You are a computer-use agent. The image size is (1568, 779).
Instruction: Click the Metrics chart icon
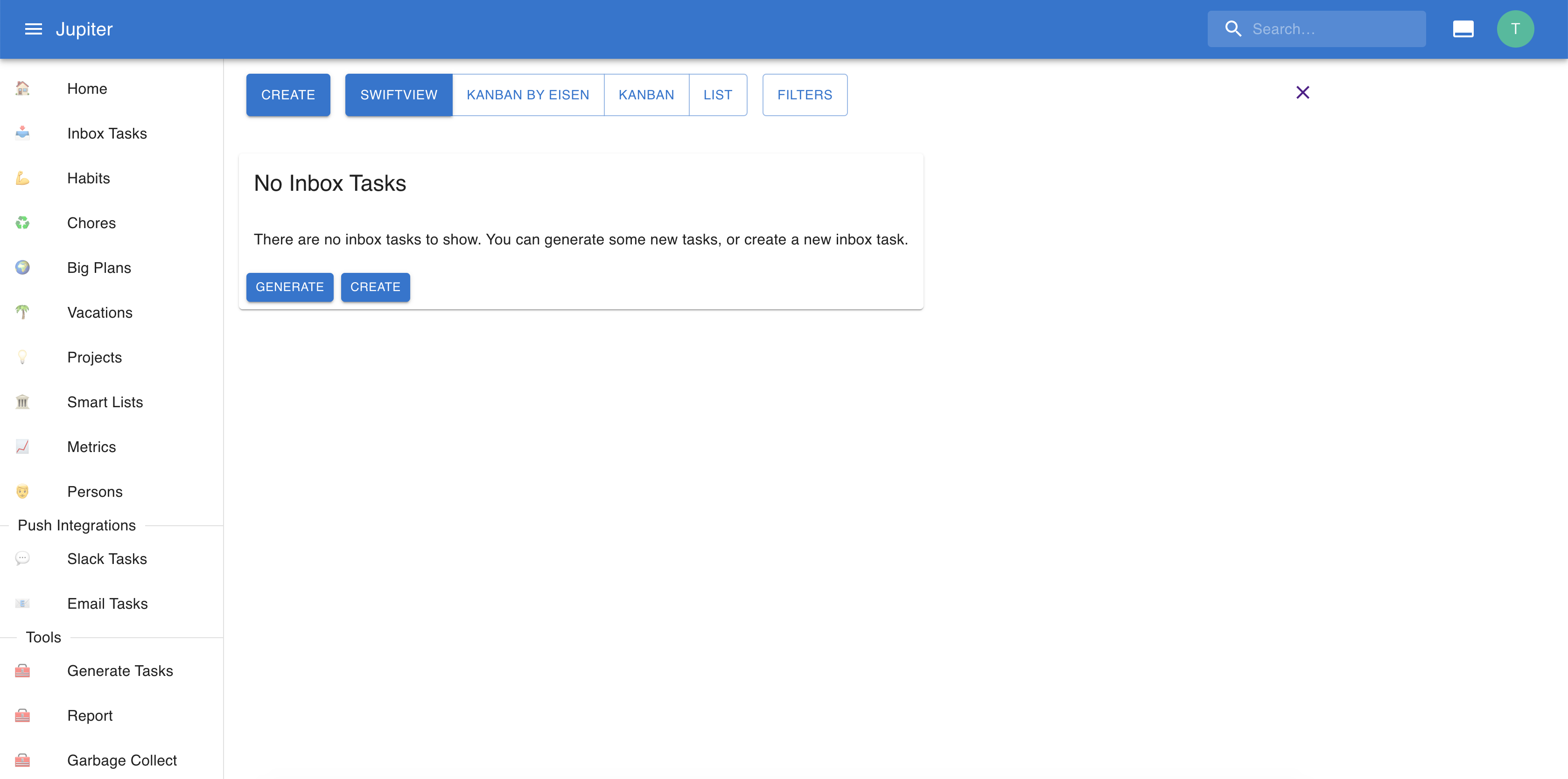(22, 447)
